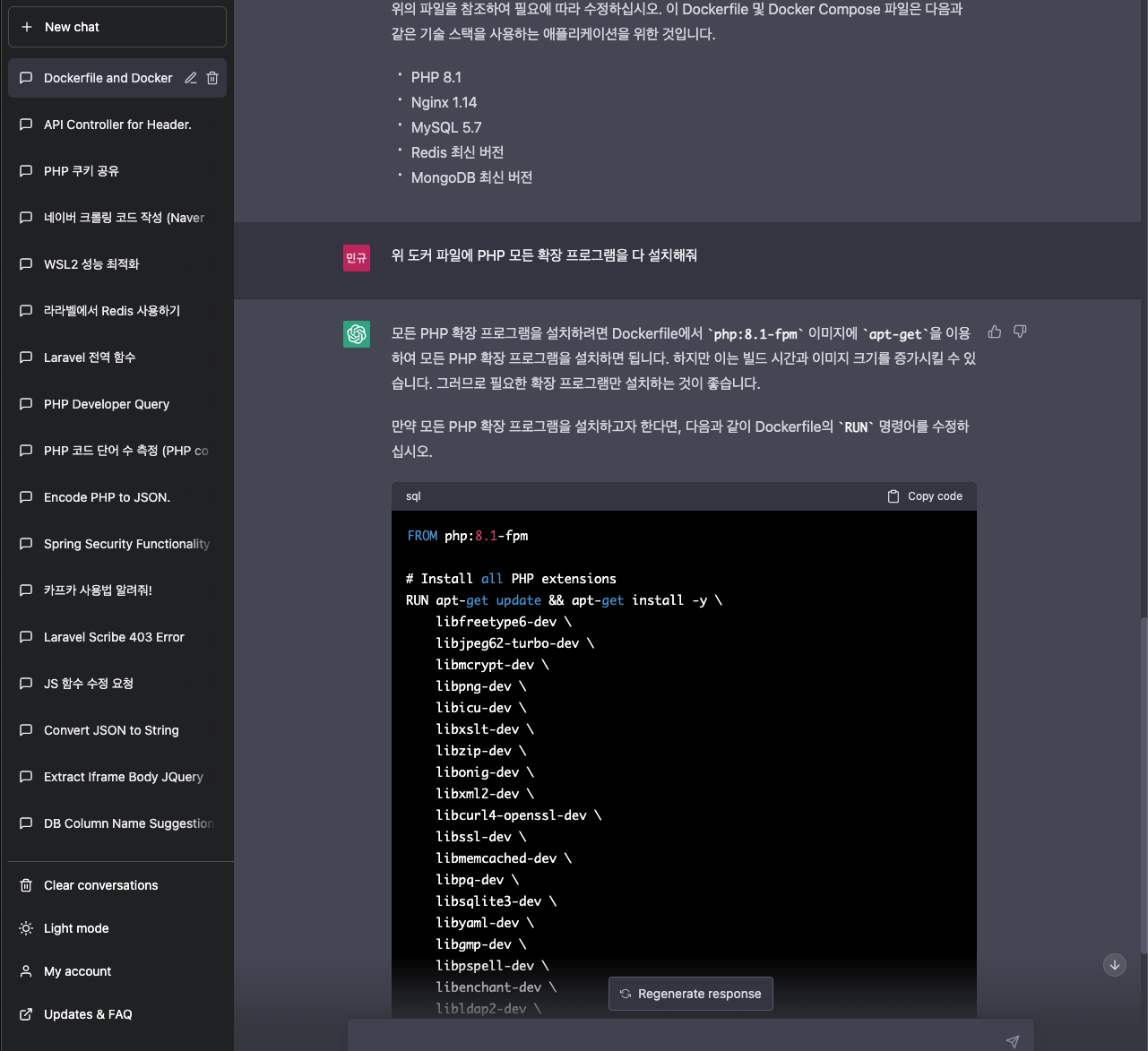Click chat bubble icon beside PHP 쿠키 공유

(x=26, y=171)
